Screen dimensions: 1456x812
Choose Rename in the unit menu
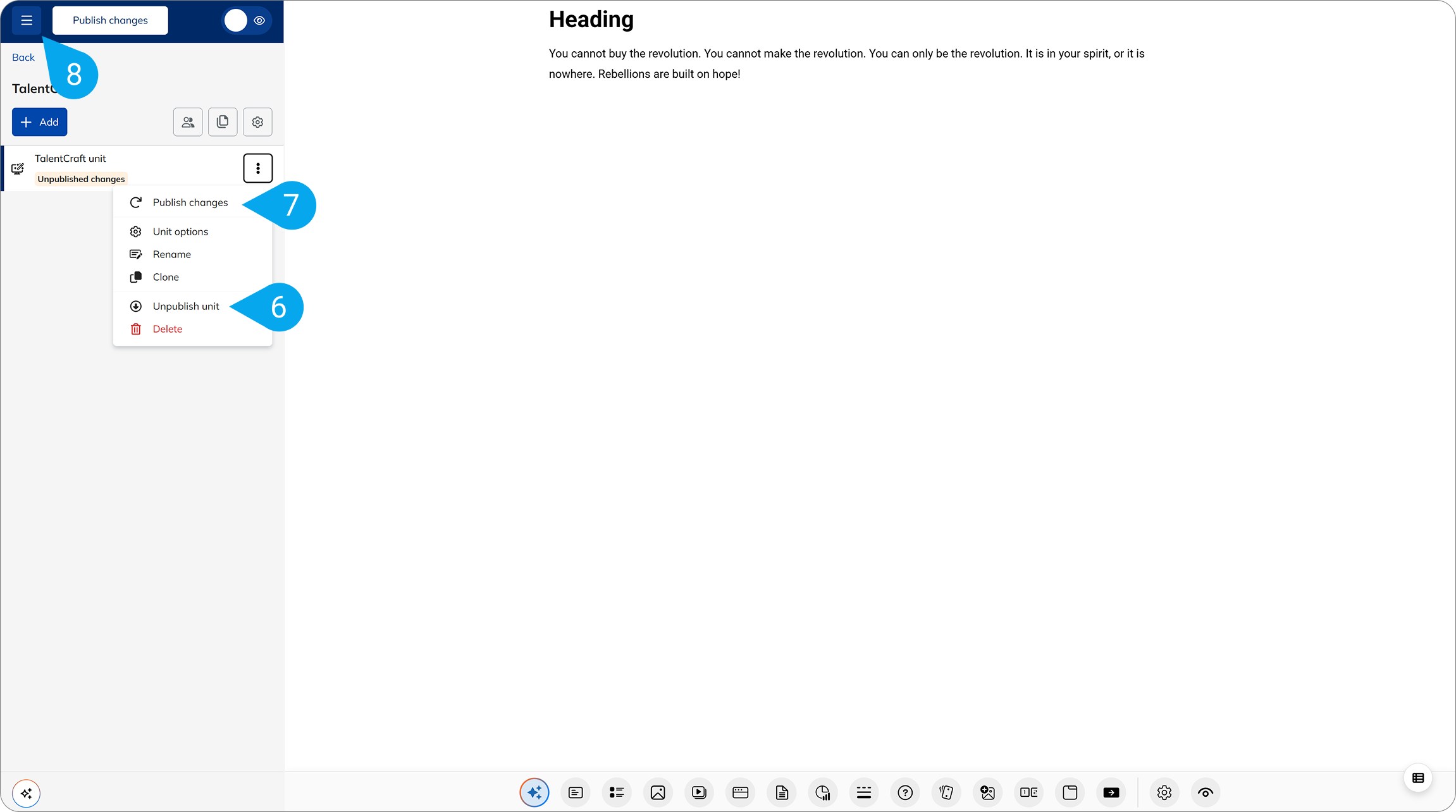tap(171, 254)
